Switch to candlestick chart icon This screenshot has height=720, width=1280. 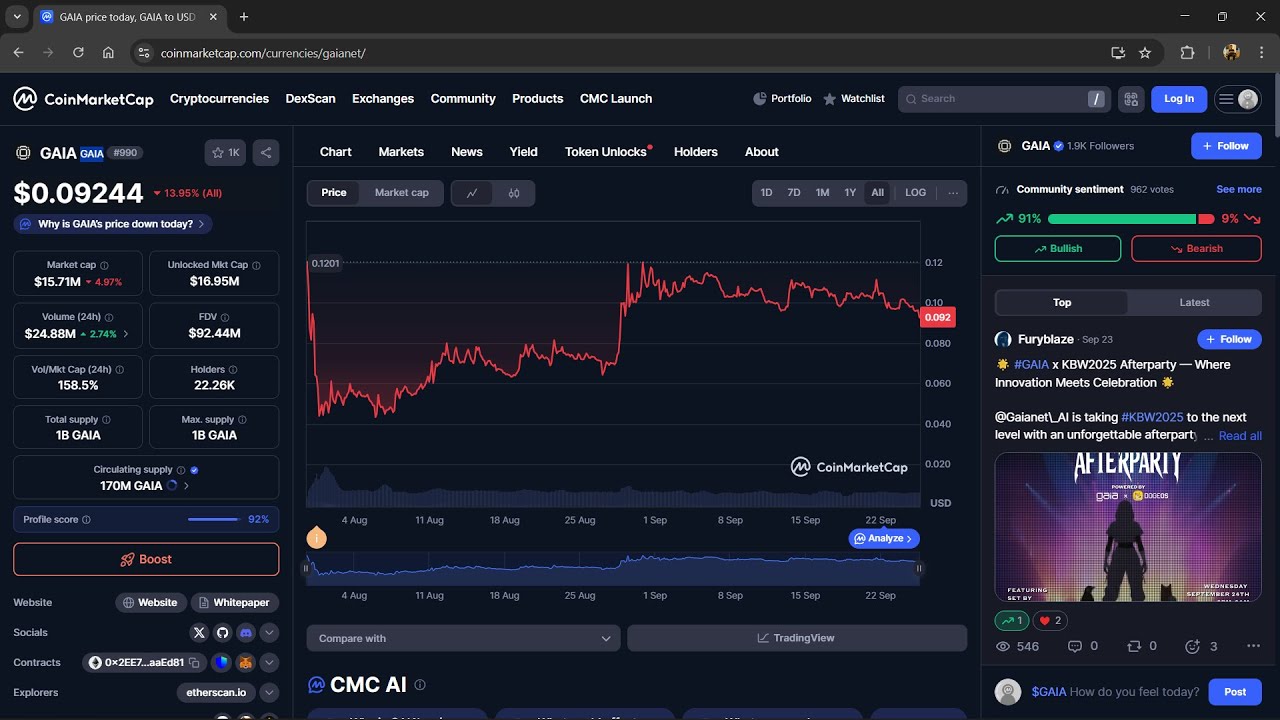click(x=514, y=193)
